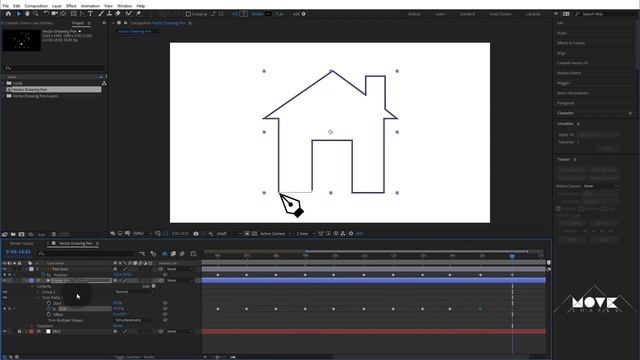
Task: Open the viewer magnification ratio dropdown
Action: tap(141, 233)
